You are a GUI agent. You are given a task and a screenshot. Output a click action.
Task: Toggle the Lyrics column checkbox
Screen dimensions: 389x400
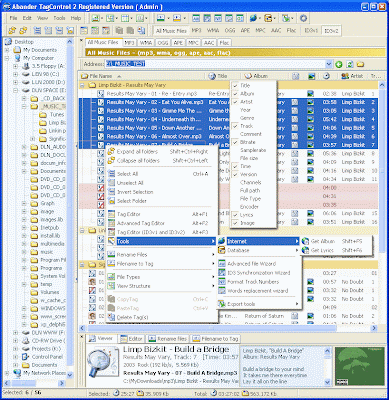tap(236, 215)
